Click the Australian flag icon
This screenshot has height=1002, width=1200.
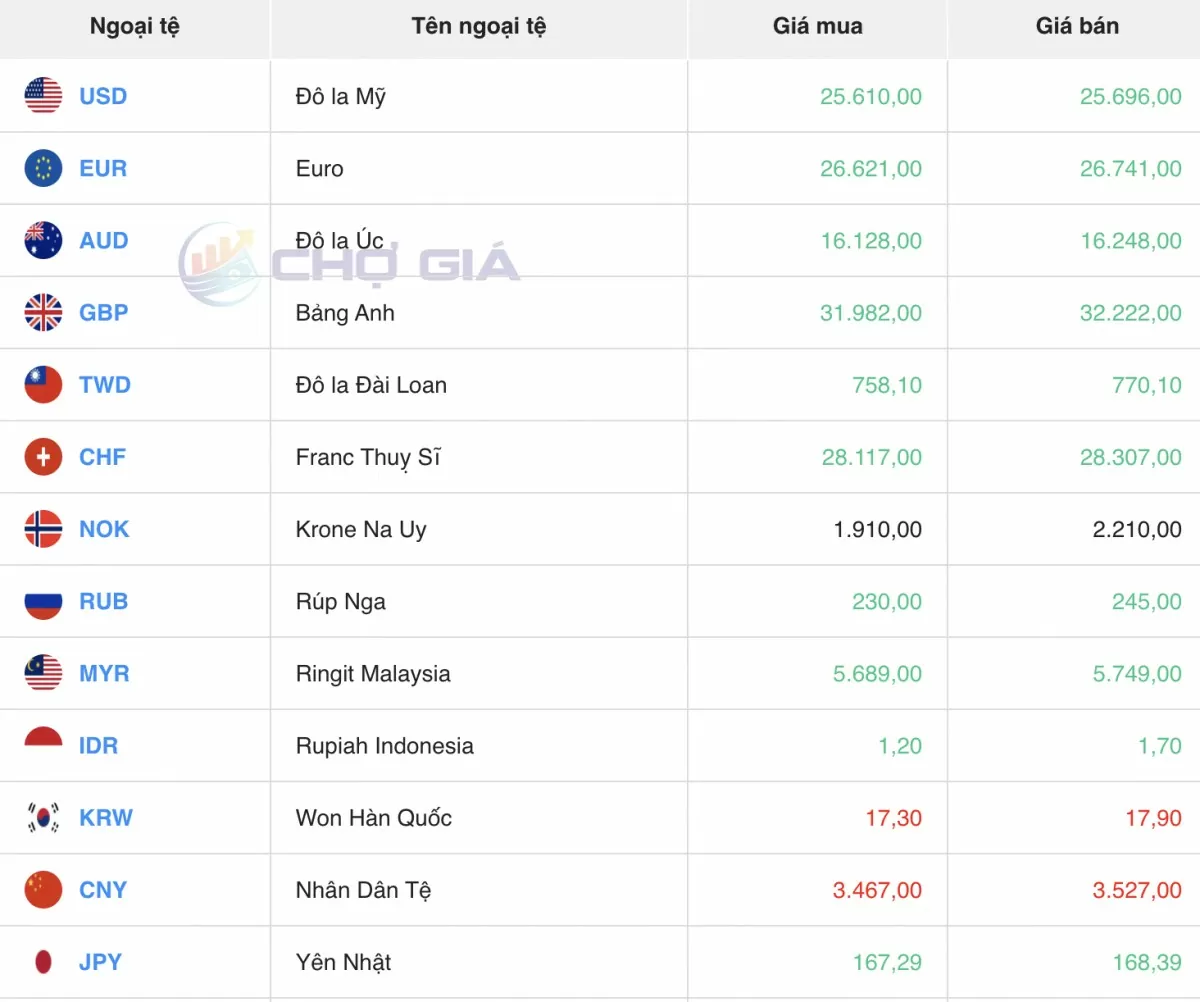(x=43, y=240)
